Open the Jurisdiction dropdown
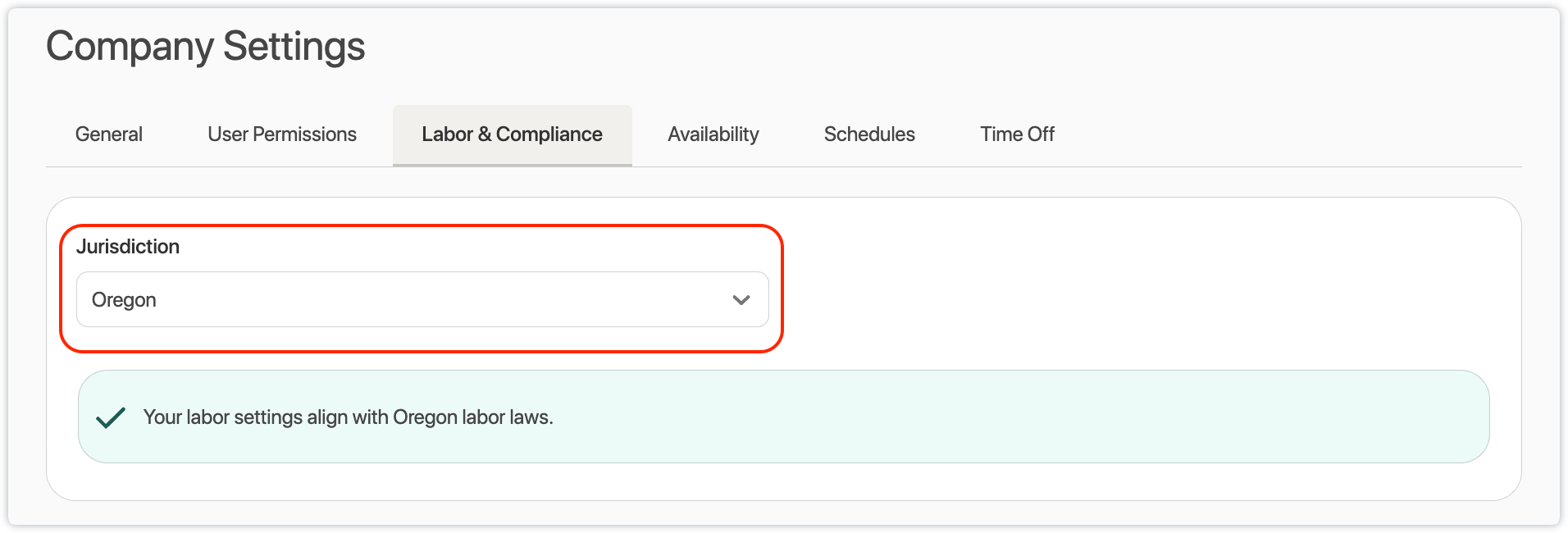This screenshot has height=533, width=1568. pyautogui.click(x=422, y=300)
